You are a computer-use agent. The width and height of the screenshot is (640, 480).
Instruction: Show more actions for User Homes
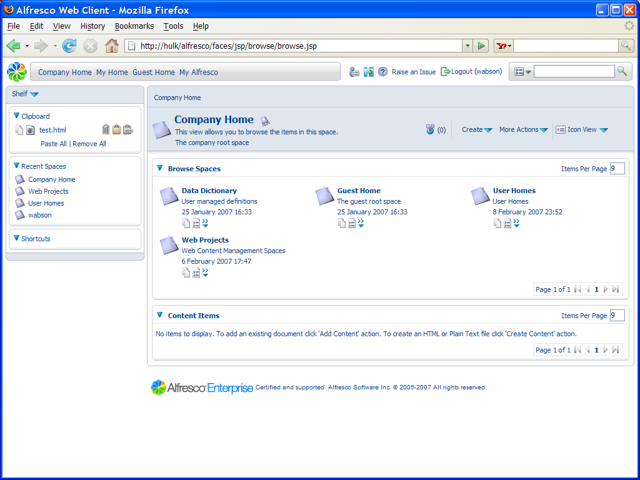[516, 223]
